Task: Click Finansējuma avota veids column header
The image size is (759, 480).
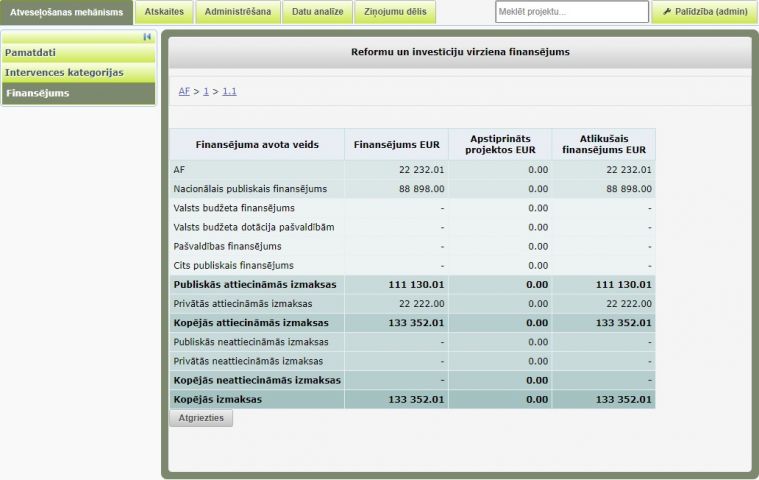Action: [257, 144]
